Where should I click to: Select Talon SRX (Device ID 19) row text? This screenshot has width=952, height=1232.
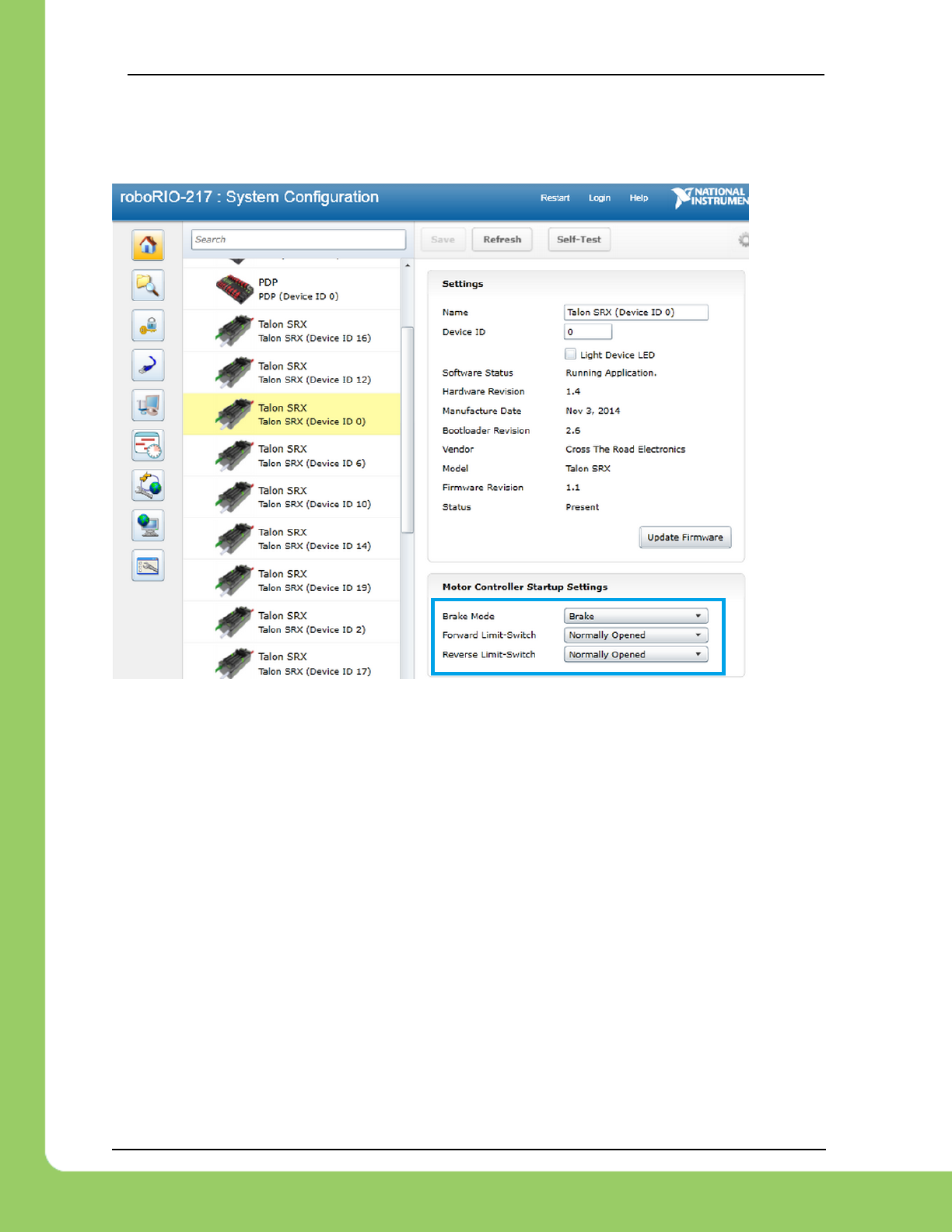tap(315, 588)
